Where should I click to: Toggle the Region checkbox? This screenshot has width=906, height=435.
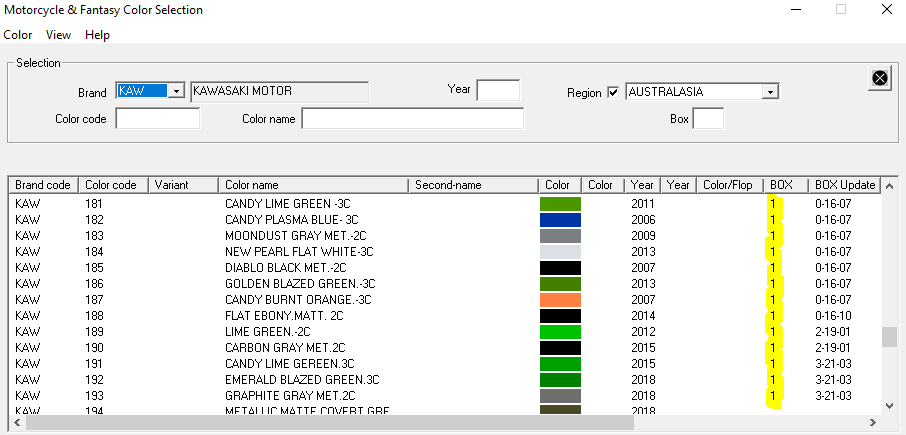[x=613, y=92]
